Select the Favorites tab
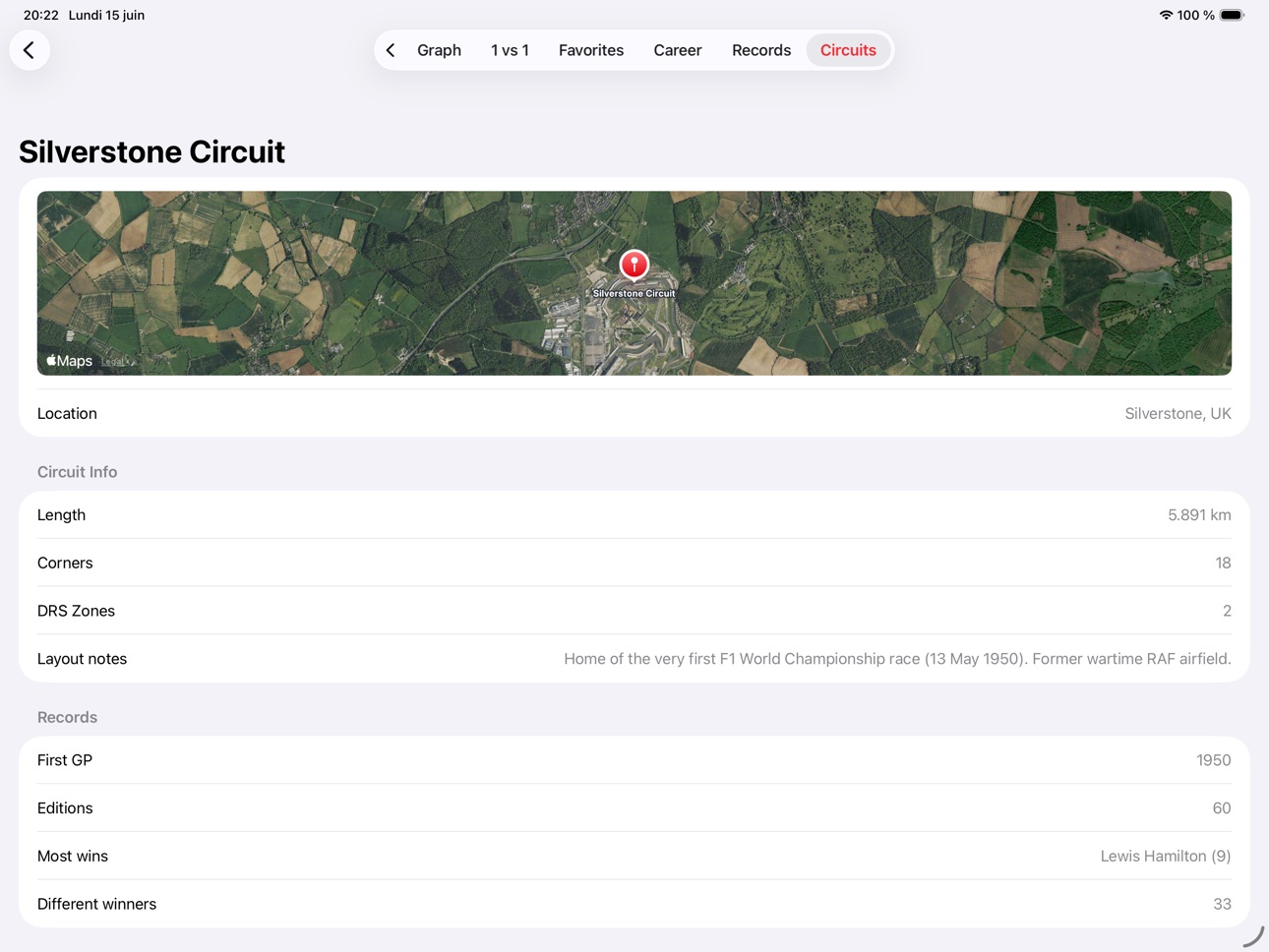 coord(591,50)
